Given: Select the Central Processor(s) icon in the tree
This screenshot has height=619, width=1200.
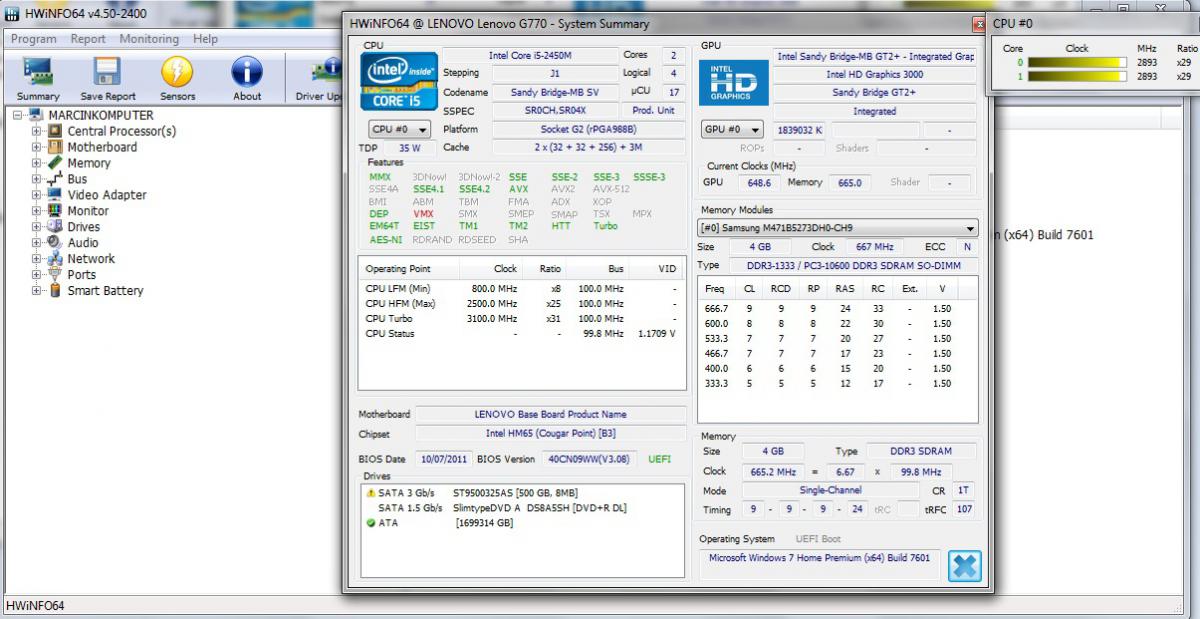Looking at the screenshot, I should pos(55,131).
